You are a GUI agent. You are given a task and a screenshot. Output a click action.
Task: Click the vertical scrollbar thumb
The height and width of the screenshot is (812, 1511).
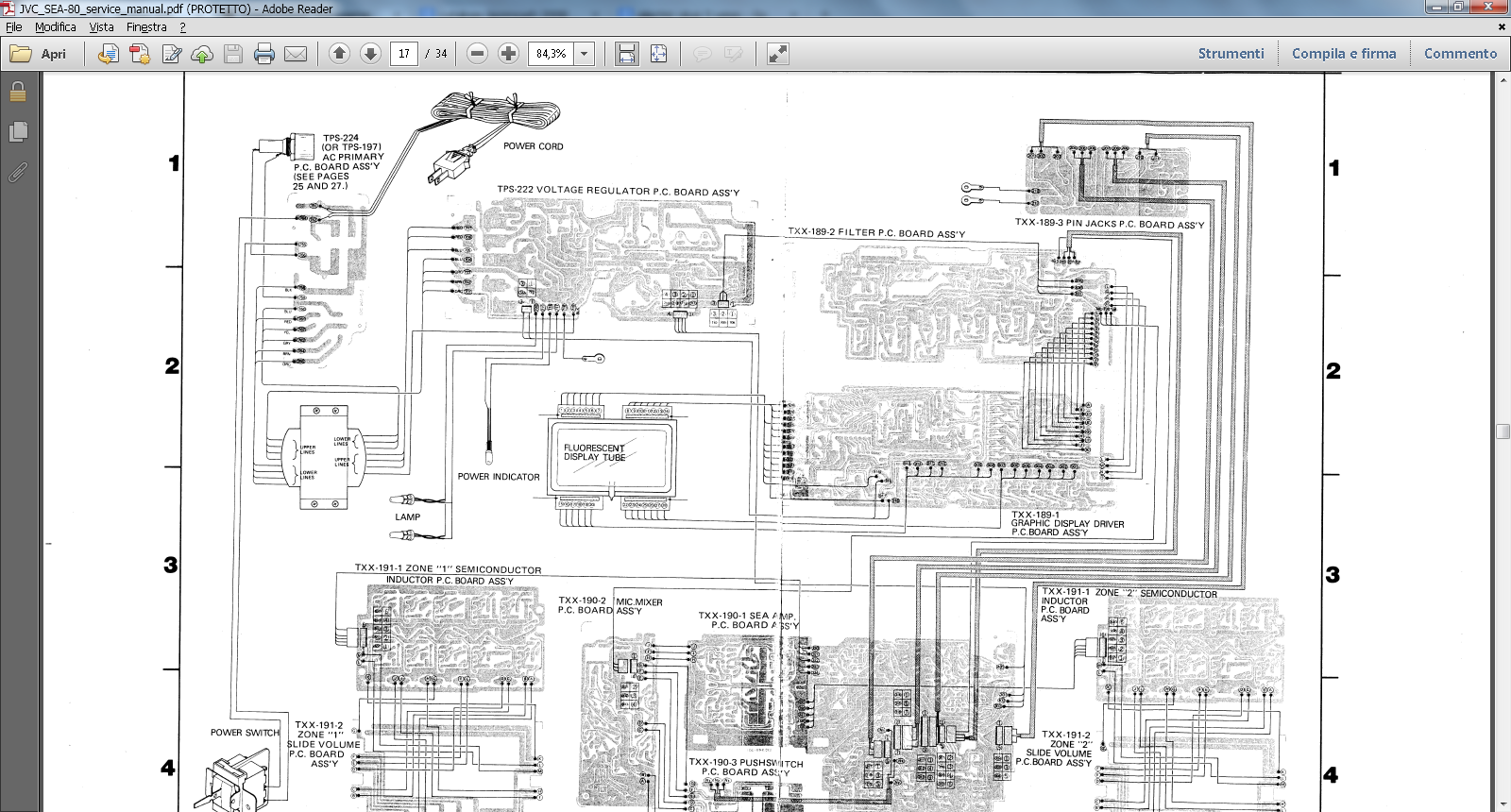[1503, 431]
